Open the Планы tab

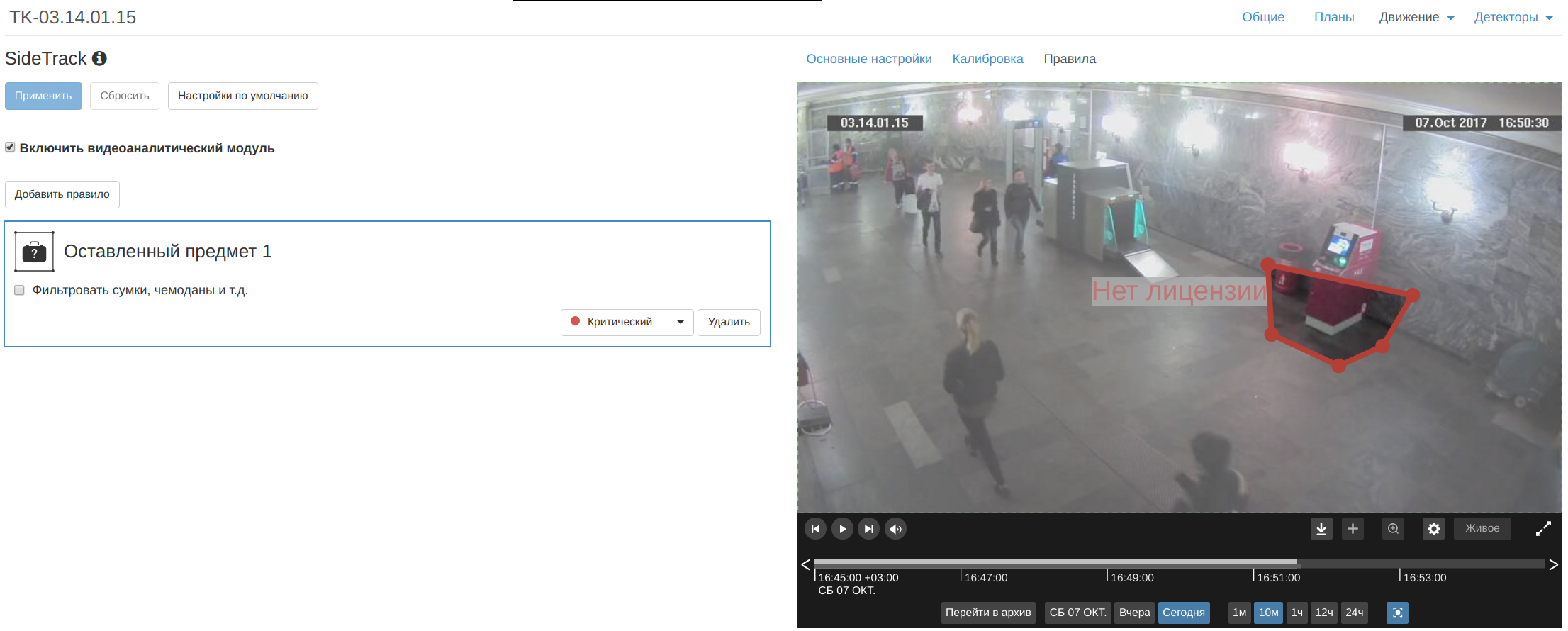(x=1334, y=17)
